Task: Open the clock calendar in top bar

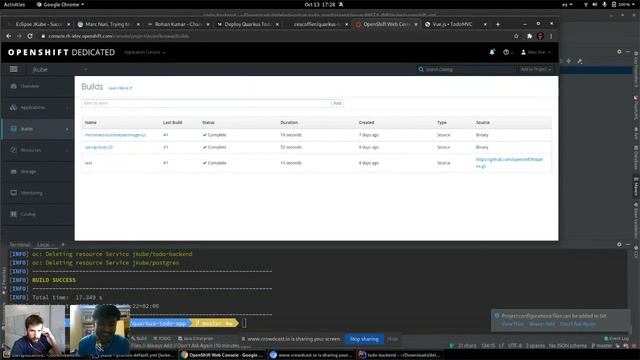Action: click(x=320, y=4)
